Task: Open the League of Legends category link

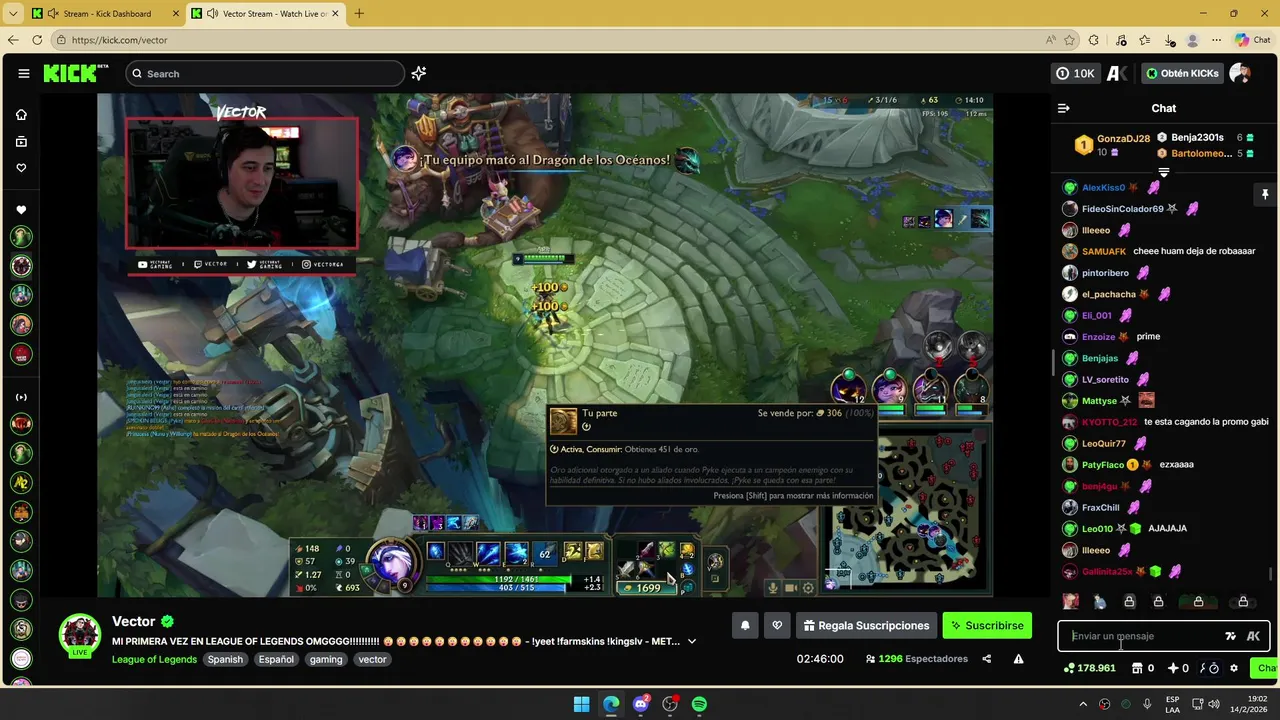Action: [154, 659]
